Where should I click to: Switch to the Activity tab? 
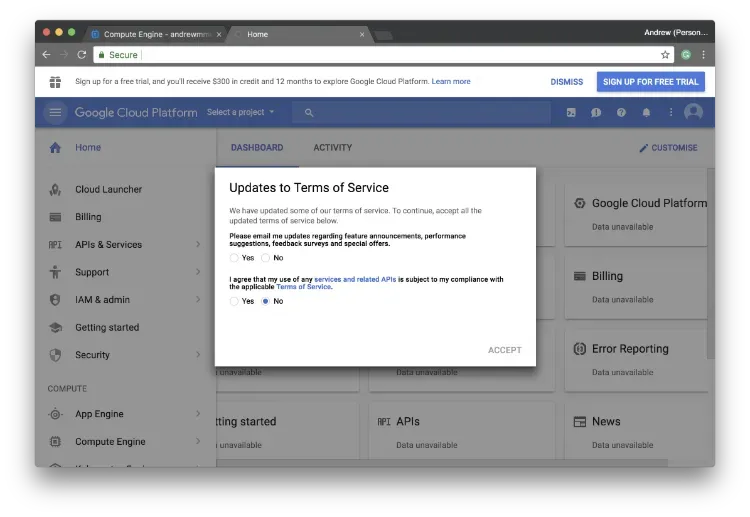point(333,148)
